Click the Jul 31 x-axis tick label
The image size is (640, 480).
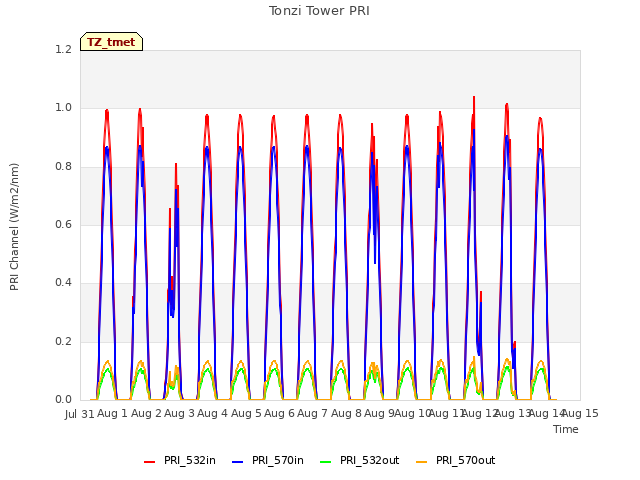tap(80, 414)
